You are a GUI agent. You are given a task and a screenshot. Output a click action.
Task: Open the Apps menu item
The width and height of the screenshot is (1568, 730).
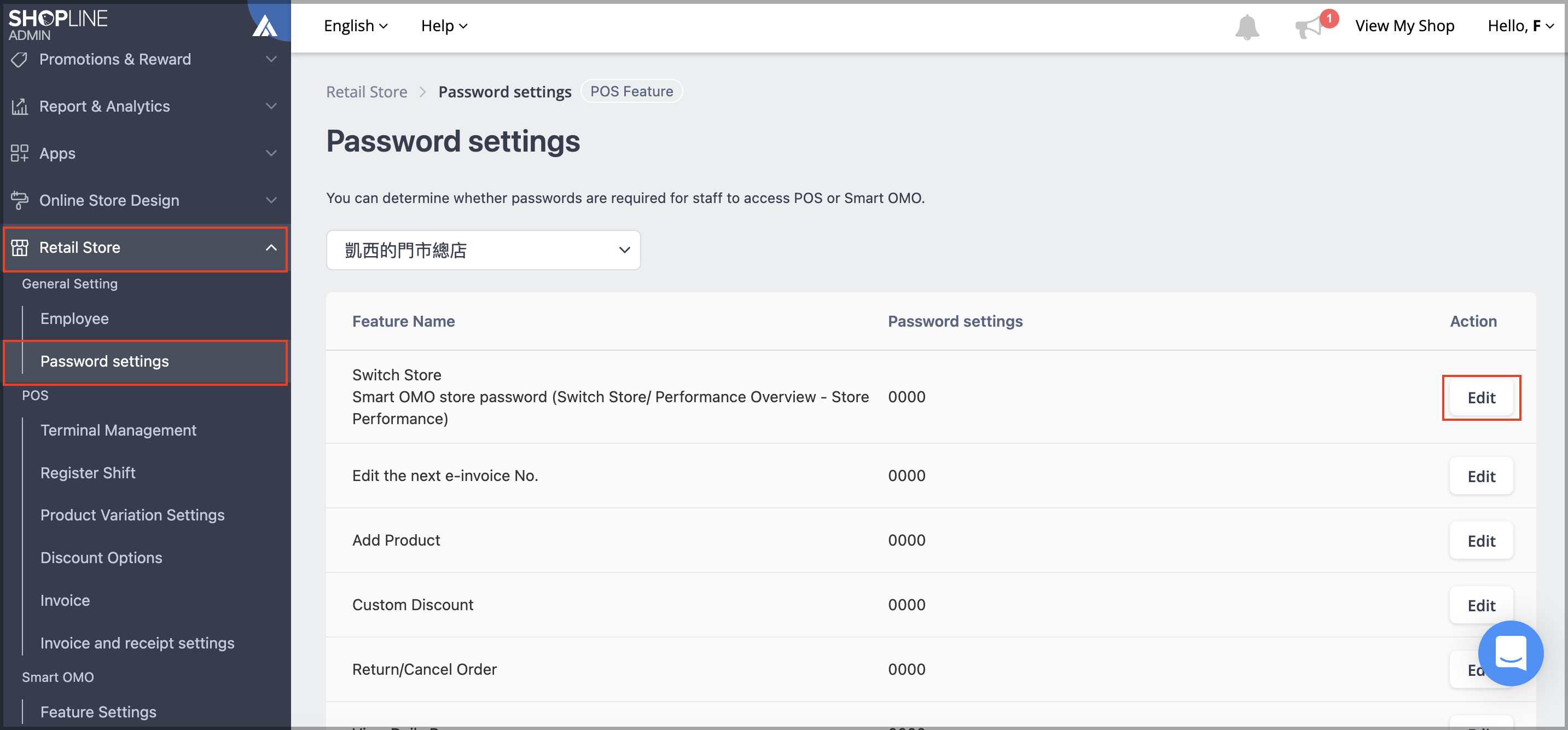point(57,153)
